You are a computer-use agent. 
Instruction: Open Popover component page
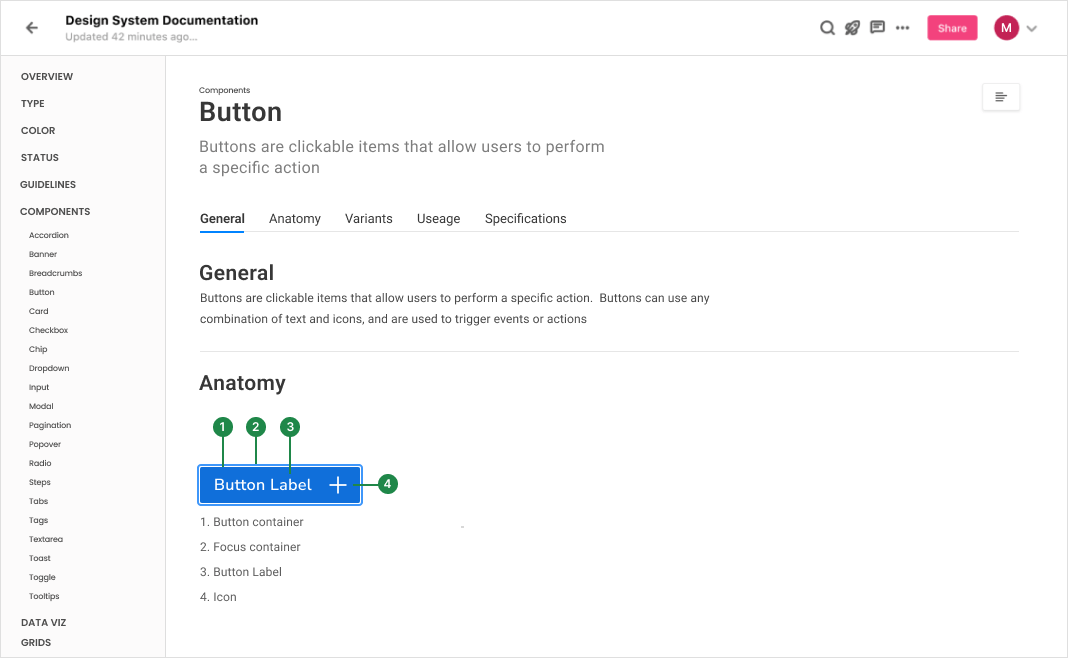click(x=45, y=444)
